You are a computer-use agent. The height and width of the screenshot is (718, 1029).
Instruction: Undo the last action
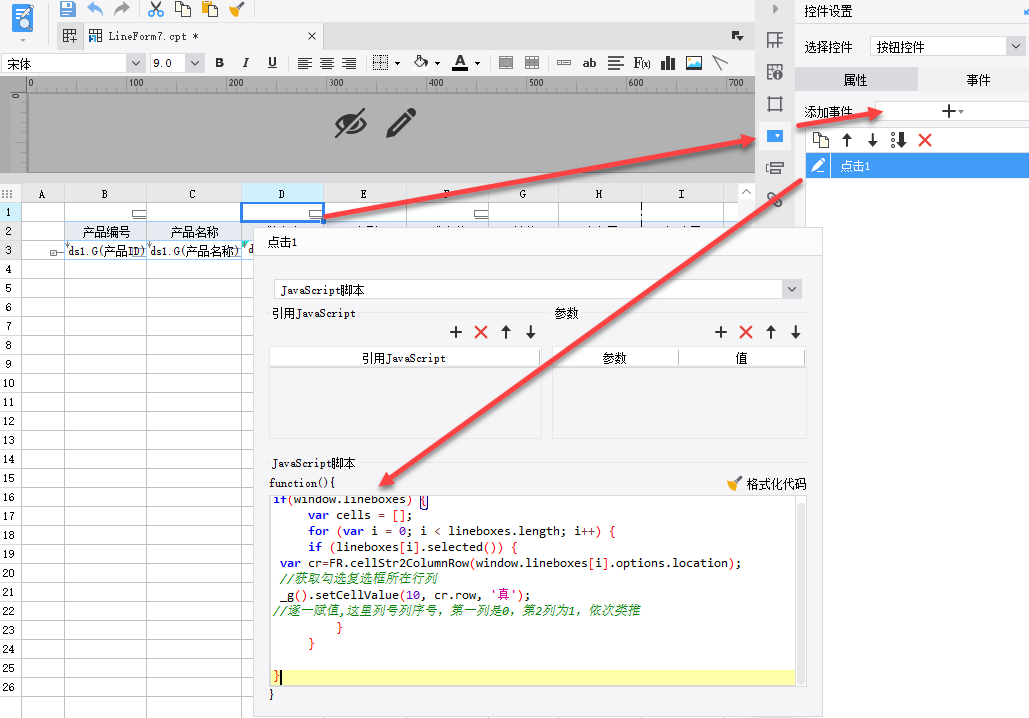95,9
